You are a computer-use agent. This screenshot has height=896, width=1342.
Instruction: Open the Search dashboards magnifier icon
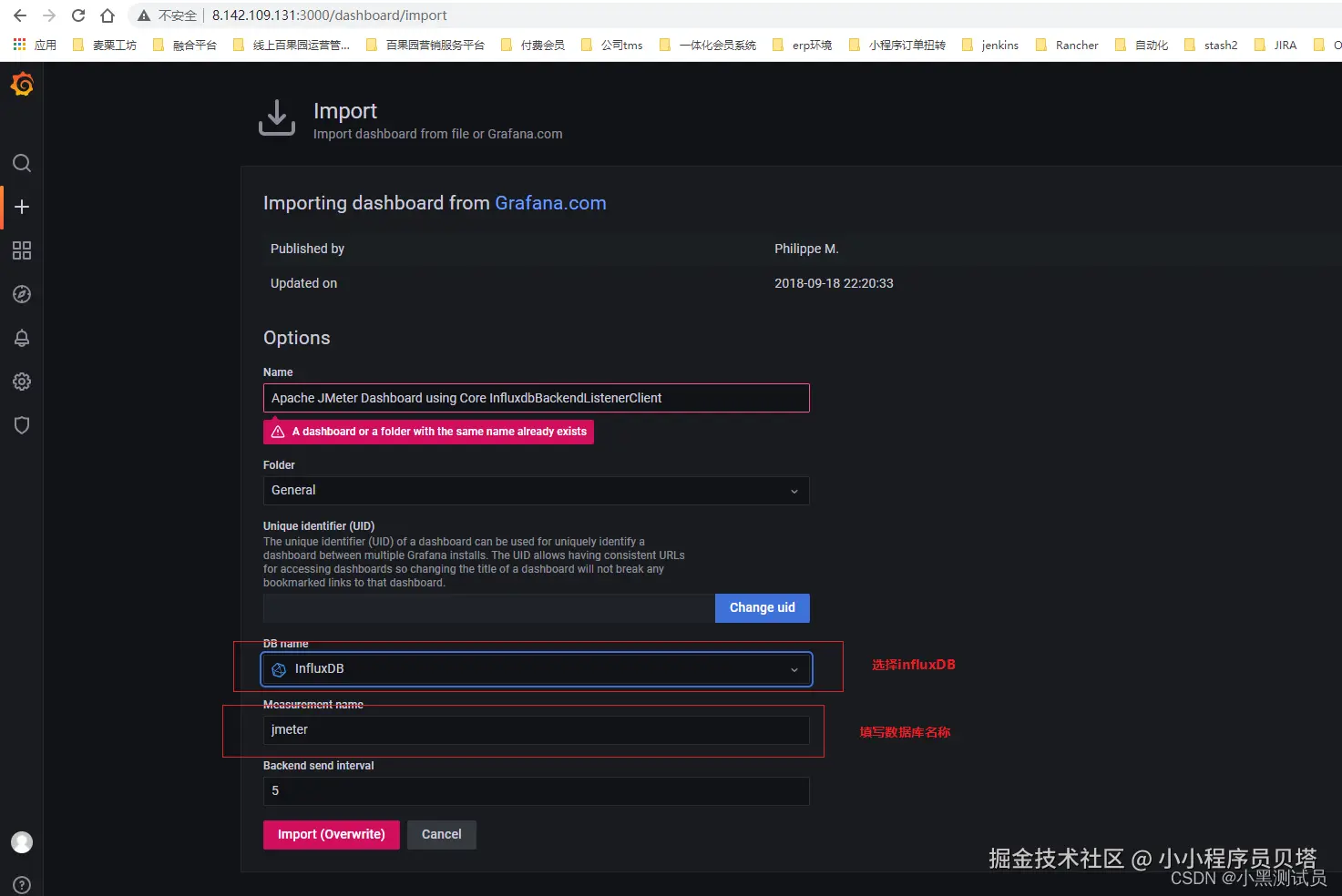click(x=22, y=163)
